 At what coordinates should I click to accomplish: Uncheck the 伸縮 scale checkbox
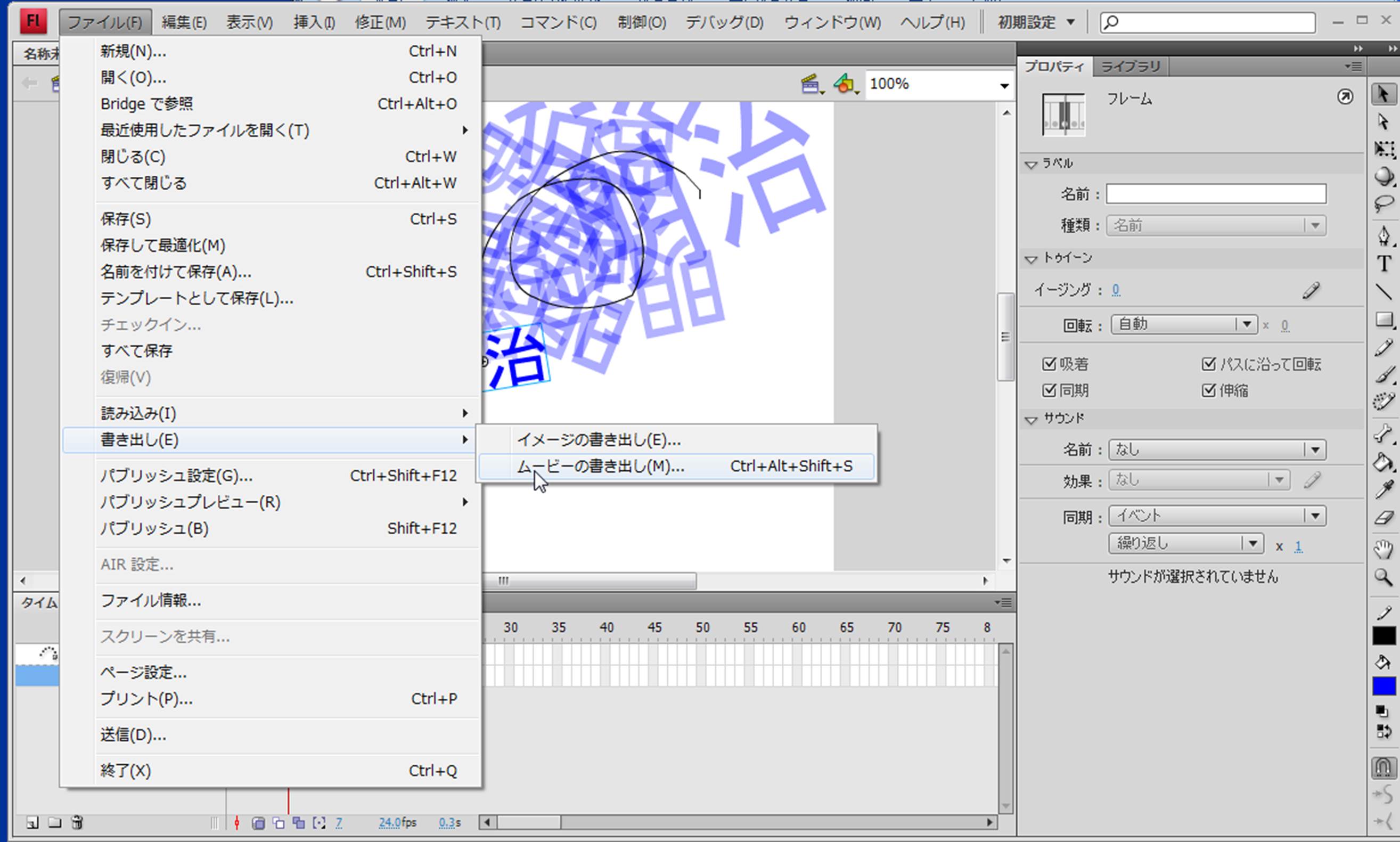click(x=1208, y=390)
